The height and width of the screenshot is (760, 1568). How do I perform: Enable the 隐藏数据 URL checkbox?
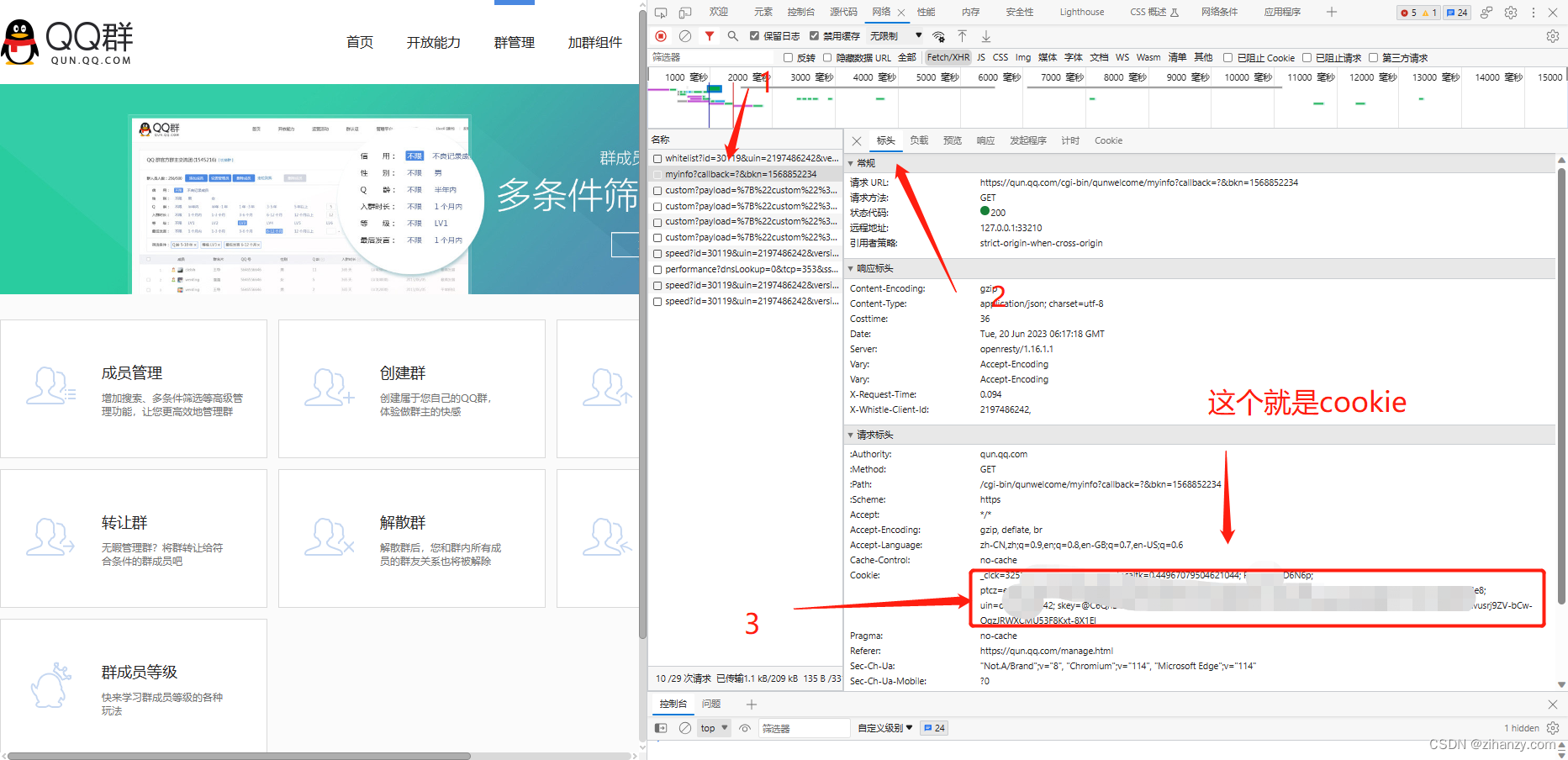[827, 58]
